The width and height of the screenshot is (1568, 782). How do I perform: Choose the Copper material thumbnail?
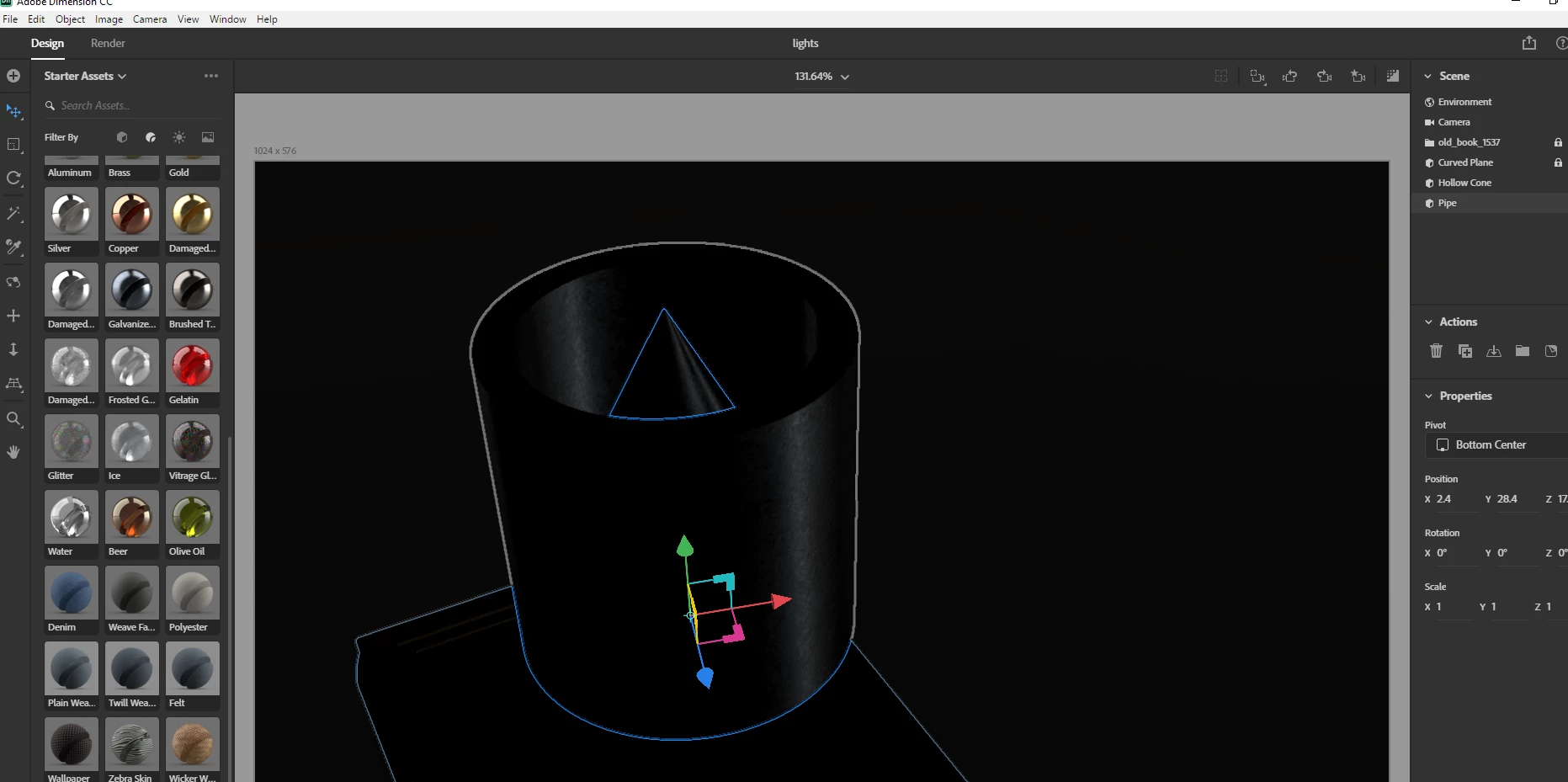click(132, 213)
